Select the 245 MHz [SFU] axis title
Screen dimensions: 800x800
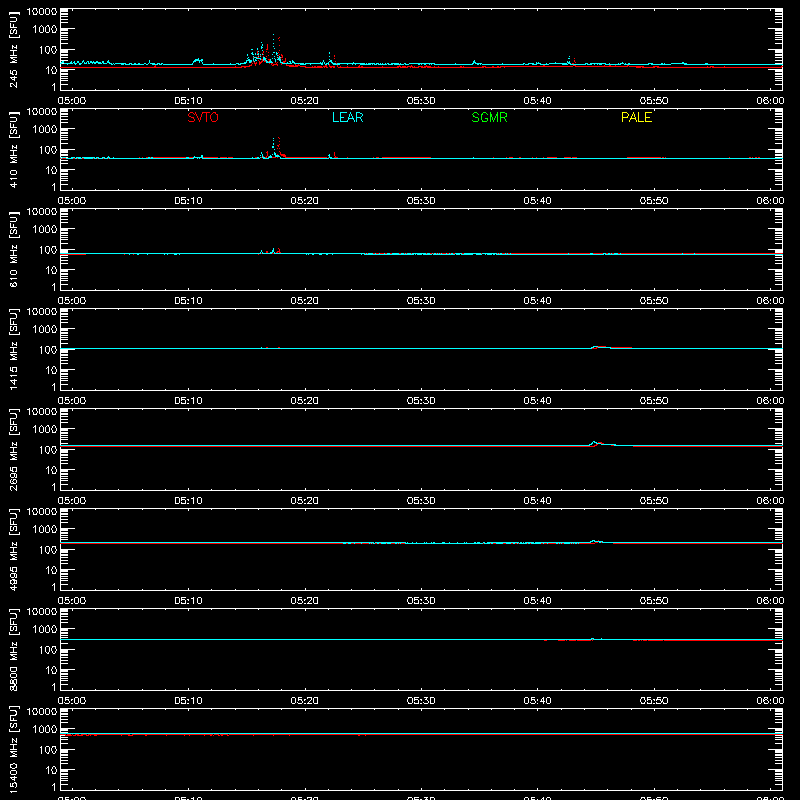click(14, 49)
